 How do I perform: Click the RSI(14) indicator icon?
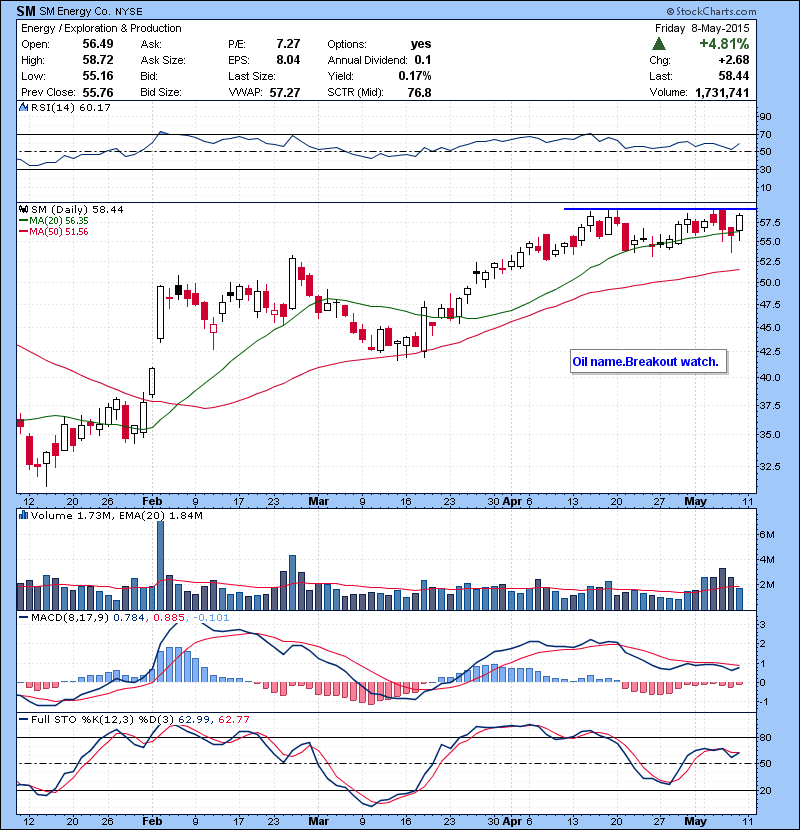[x=23, y=107]
